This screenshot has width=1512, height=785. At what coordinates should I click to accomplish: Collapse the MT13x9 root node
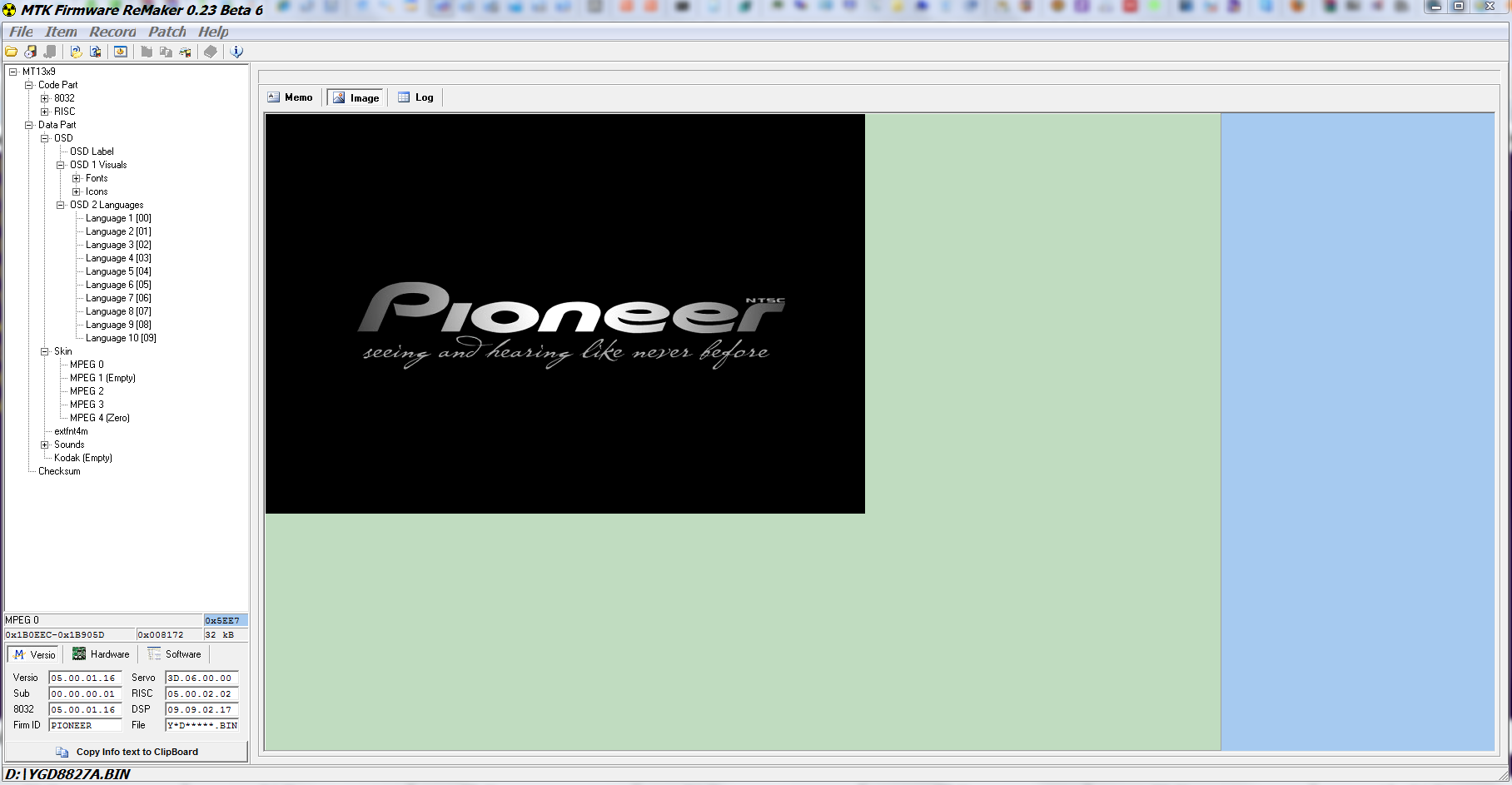(13, 72)
